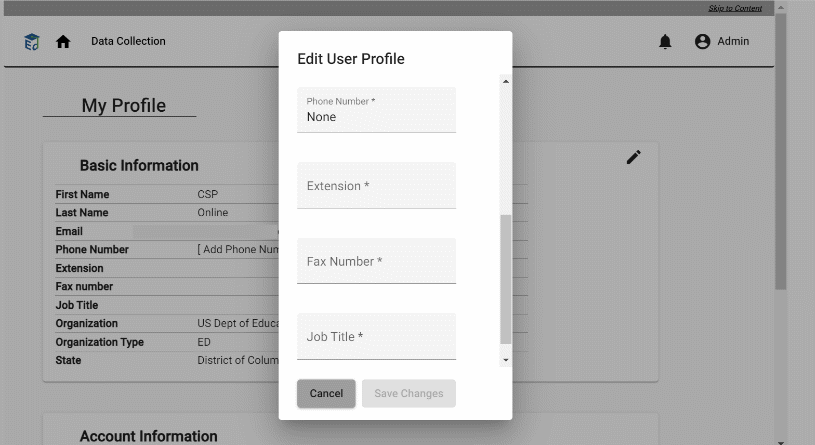Click the dialog scrollbar thumb
Viewport: 815px width, 445px height.
point(505,280)
